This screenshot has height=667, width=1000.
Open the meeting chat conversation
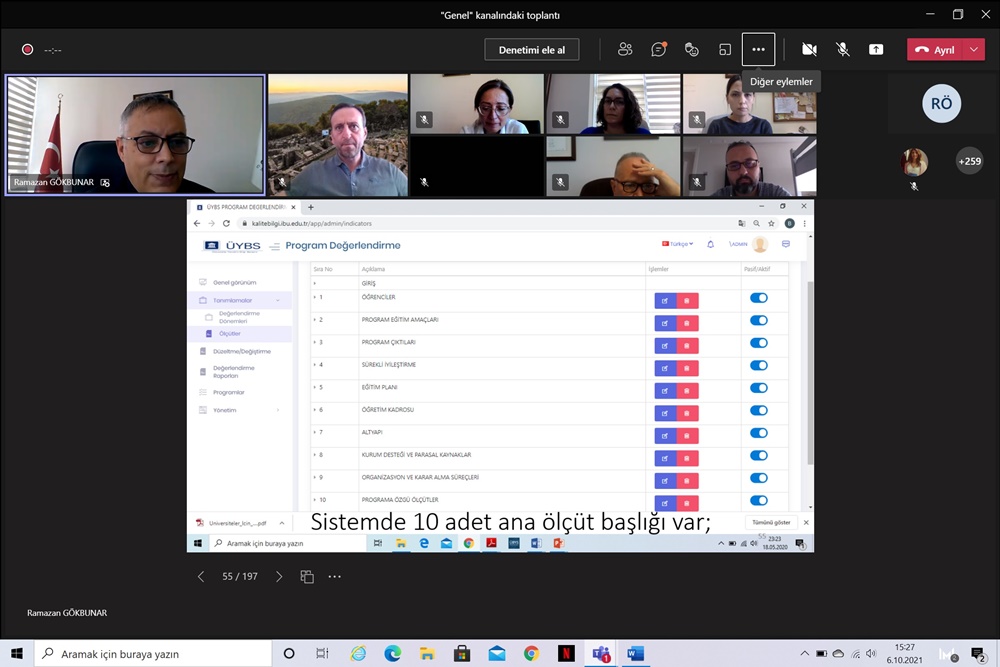658,49
